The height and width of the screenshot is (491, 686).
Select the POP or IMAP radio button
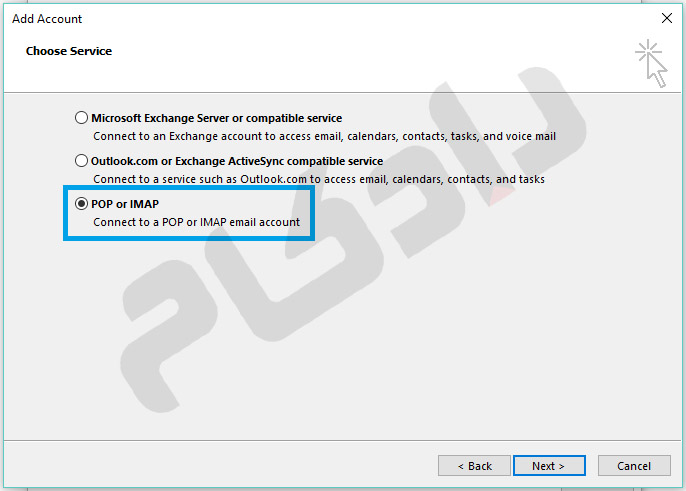coord(81,203)
